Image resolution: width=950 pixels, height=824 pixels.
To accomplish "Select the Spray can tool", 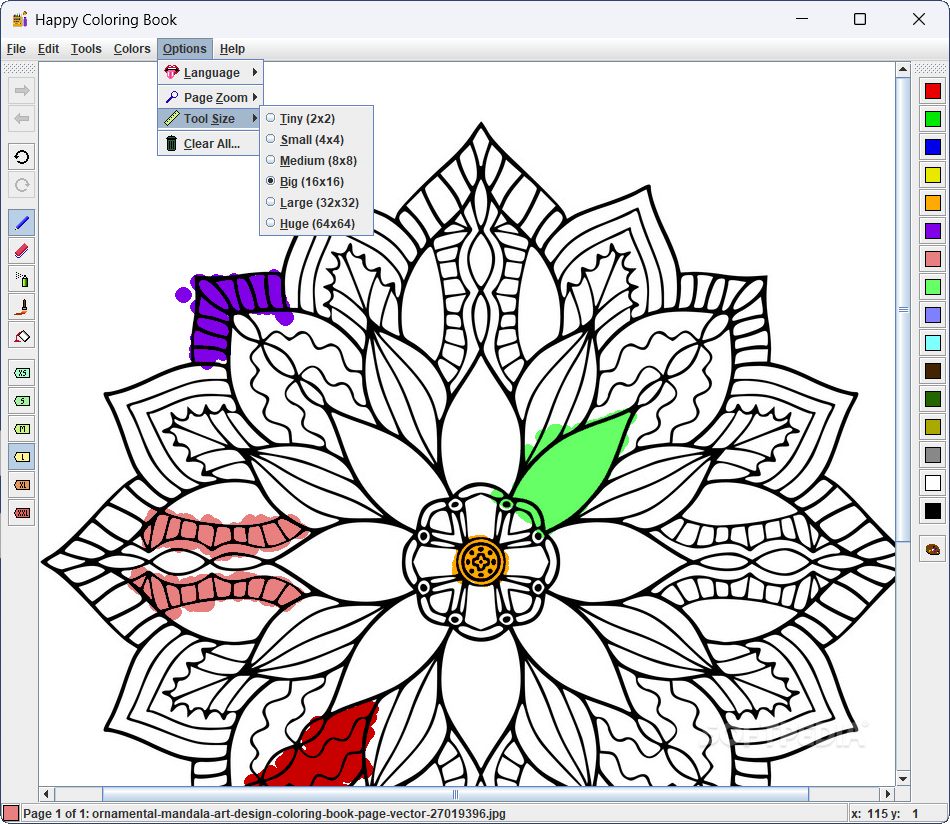I will tap(22, 279).
